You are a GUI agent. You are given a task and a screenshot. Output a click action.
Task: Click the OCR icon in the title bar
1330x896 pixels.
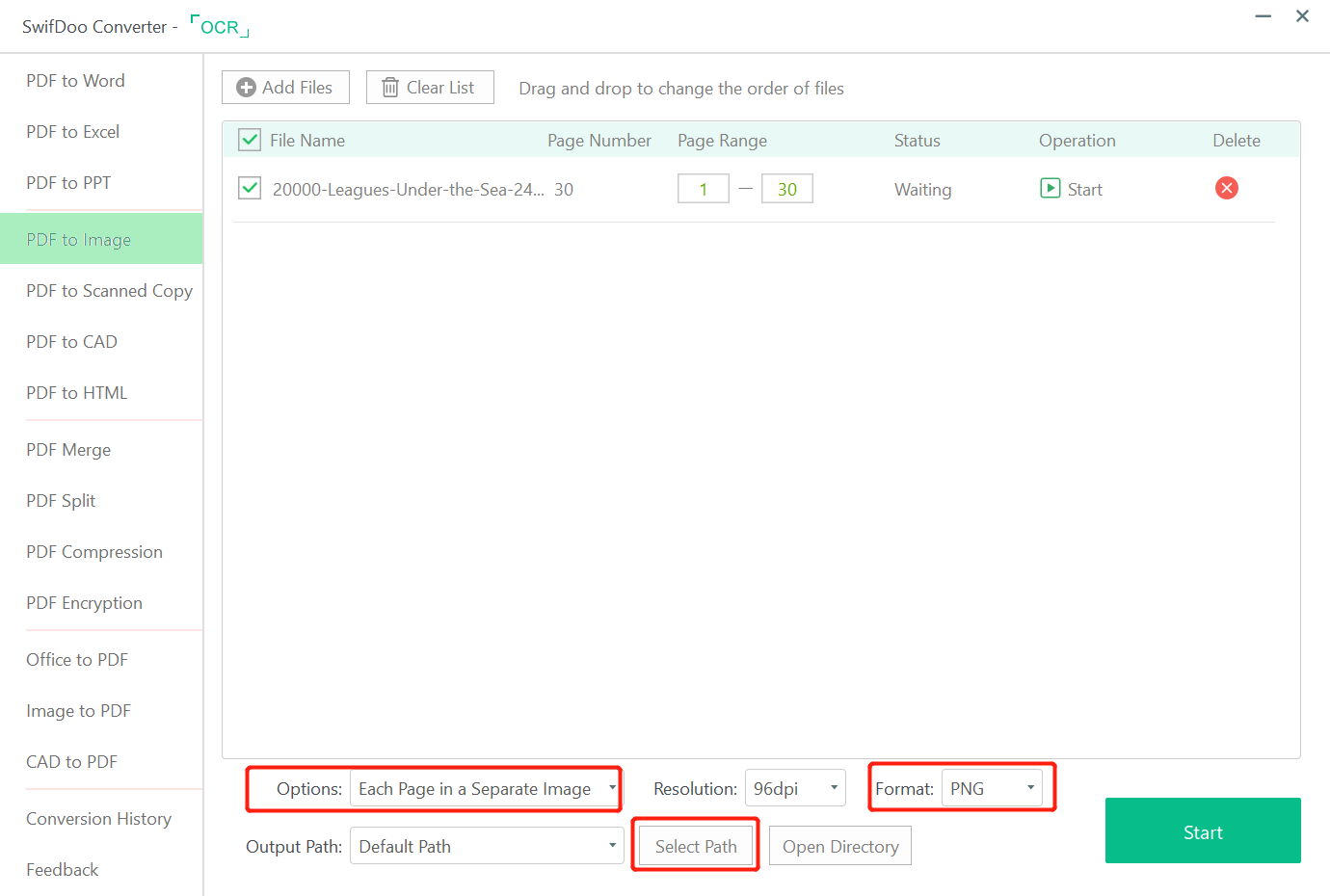coord(220,26)
